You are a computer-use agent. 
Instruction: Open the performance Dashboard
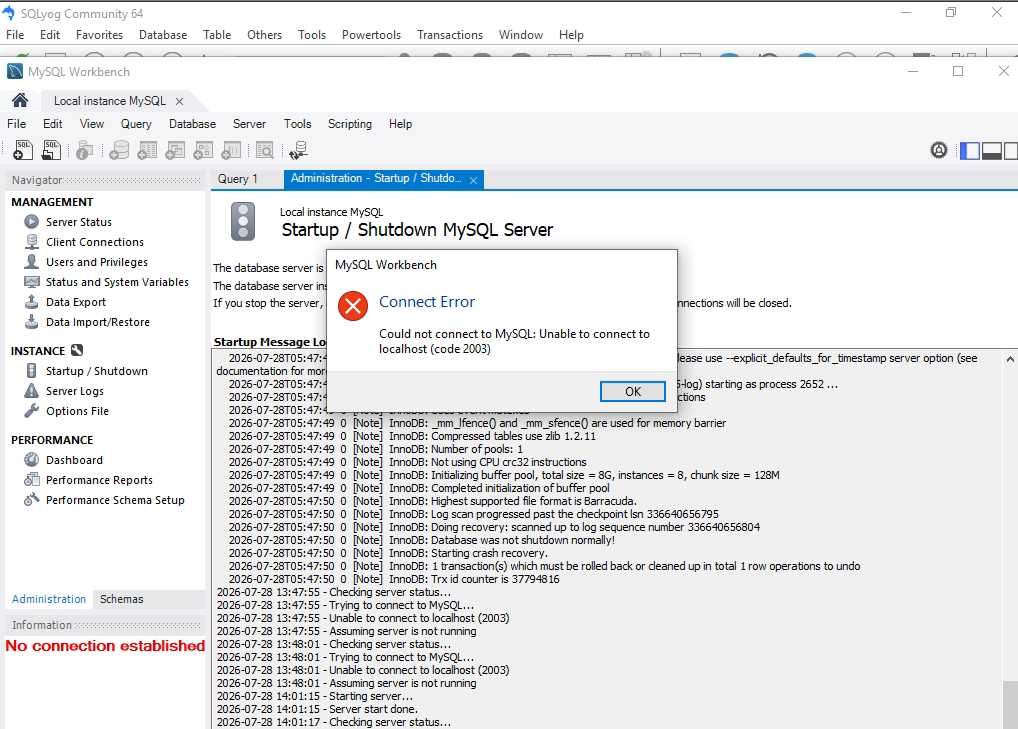coord(74,460)
